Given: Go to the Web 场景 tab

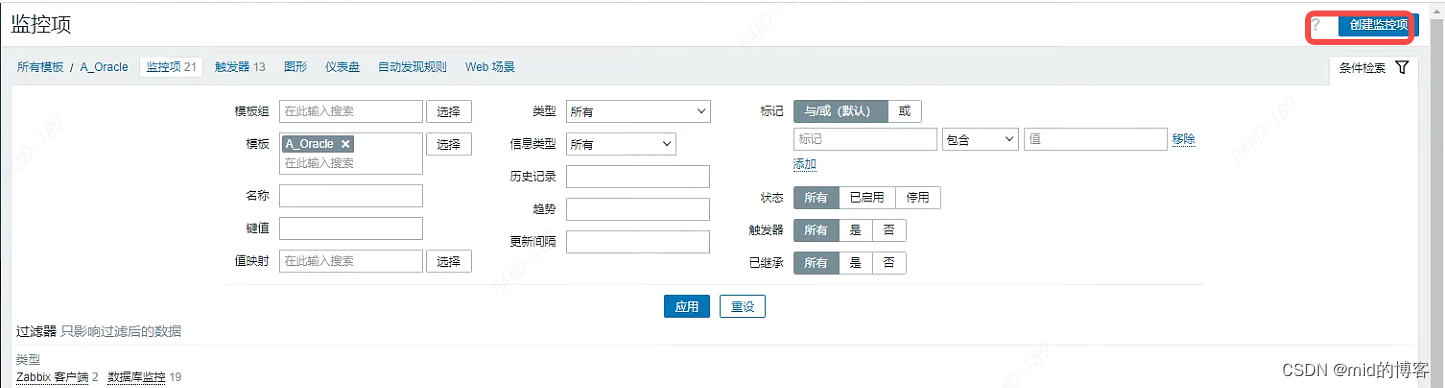Looking at the screenshot, I should (490, 67).
